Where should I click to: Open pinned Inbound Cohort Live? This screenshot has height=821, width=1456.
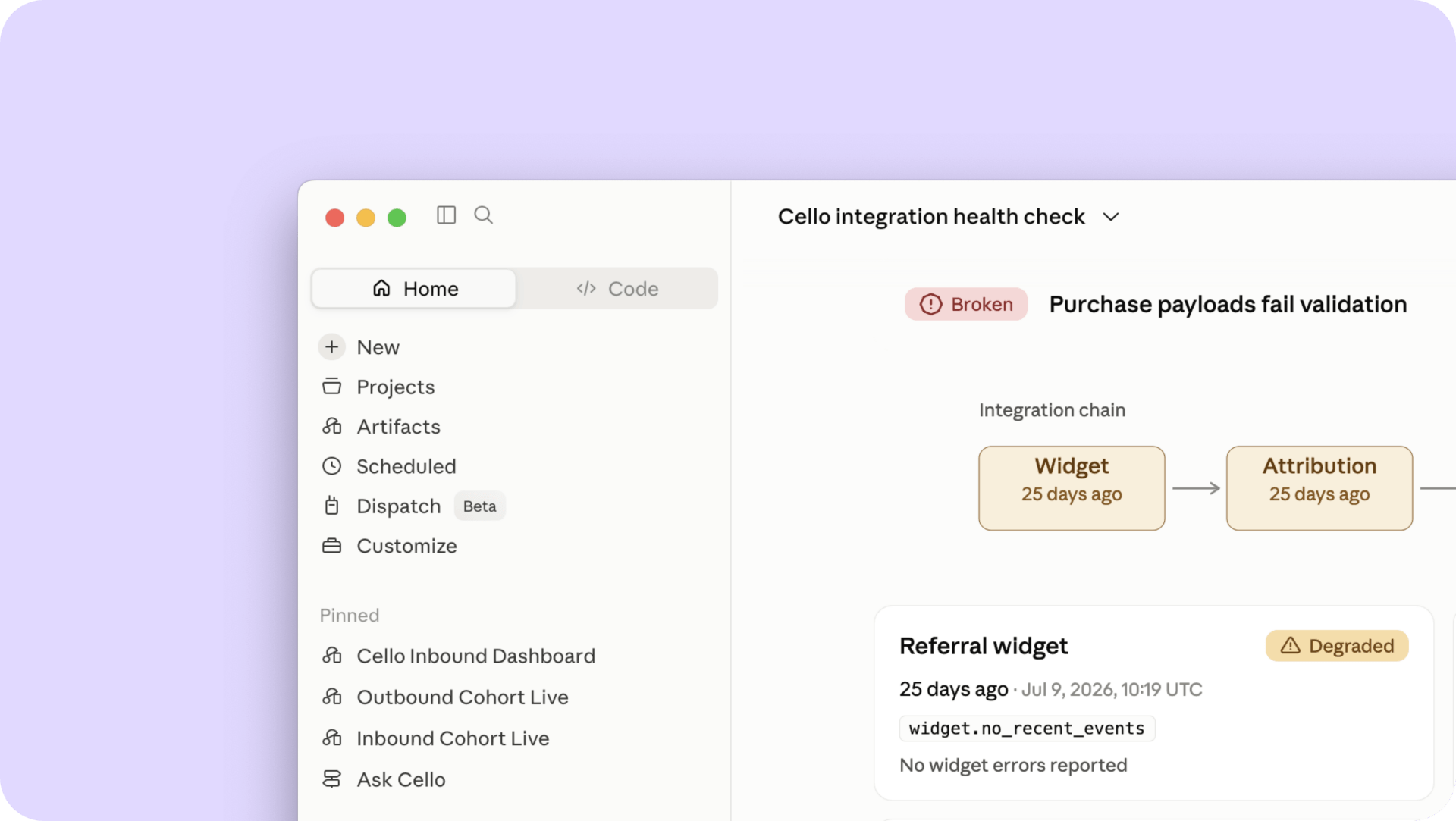453,738
